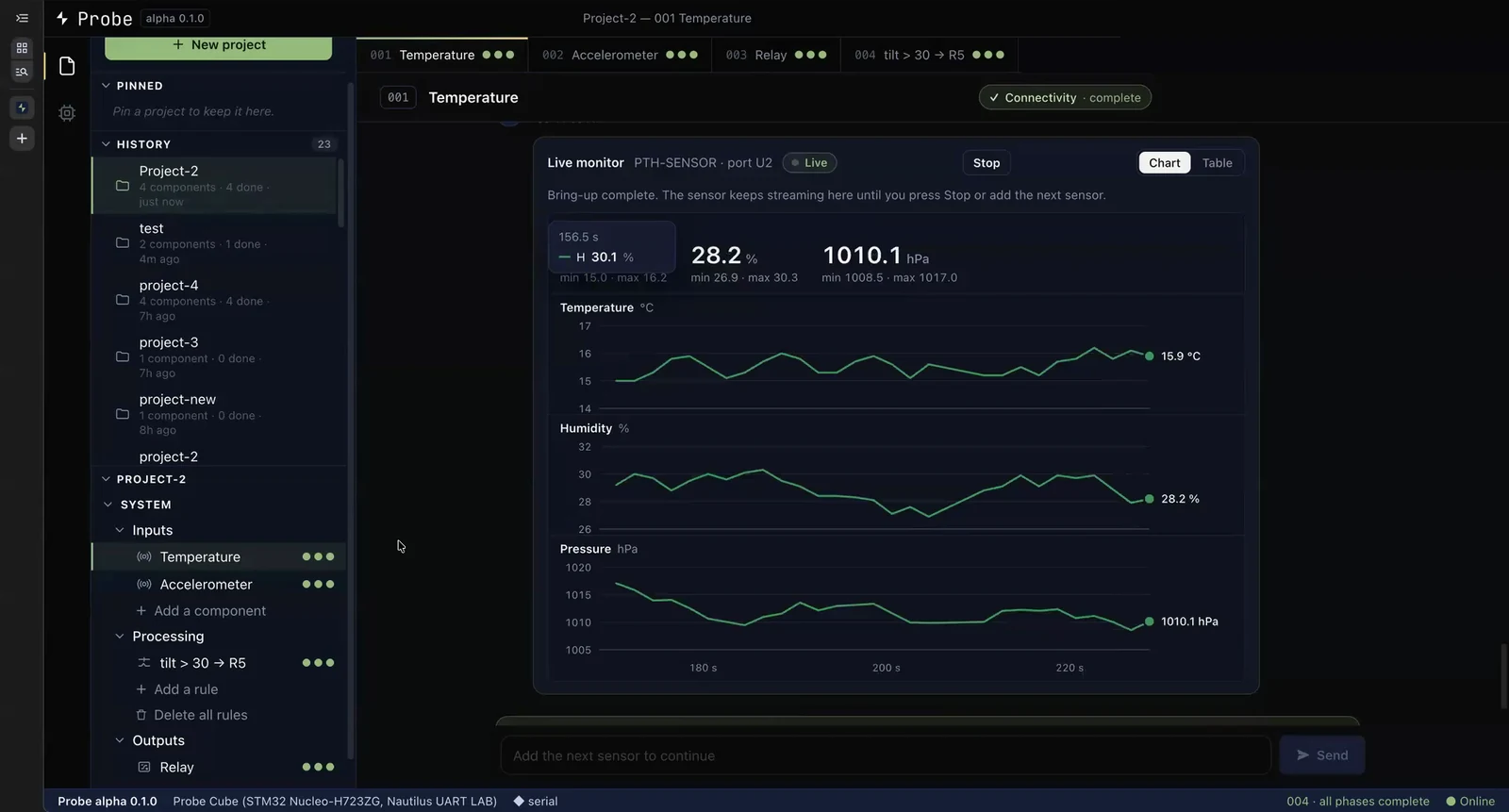Click the History count badge 23

[323, 144]
